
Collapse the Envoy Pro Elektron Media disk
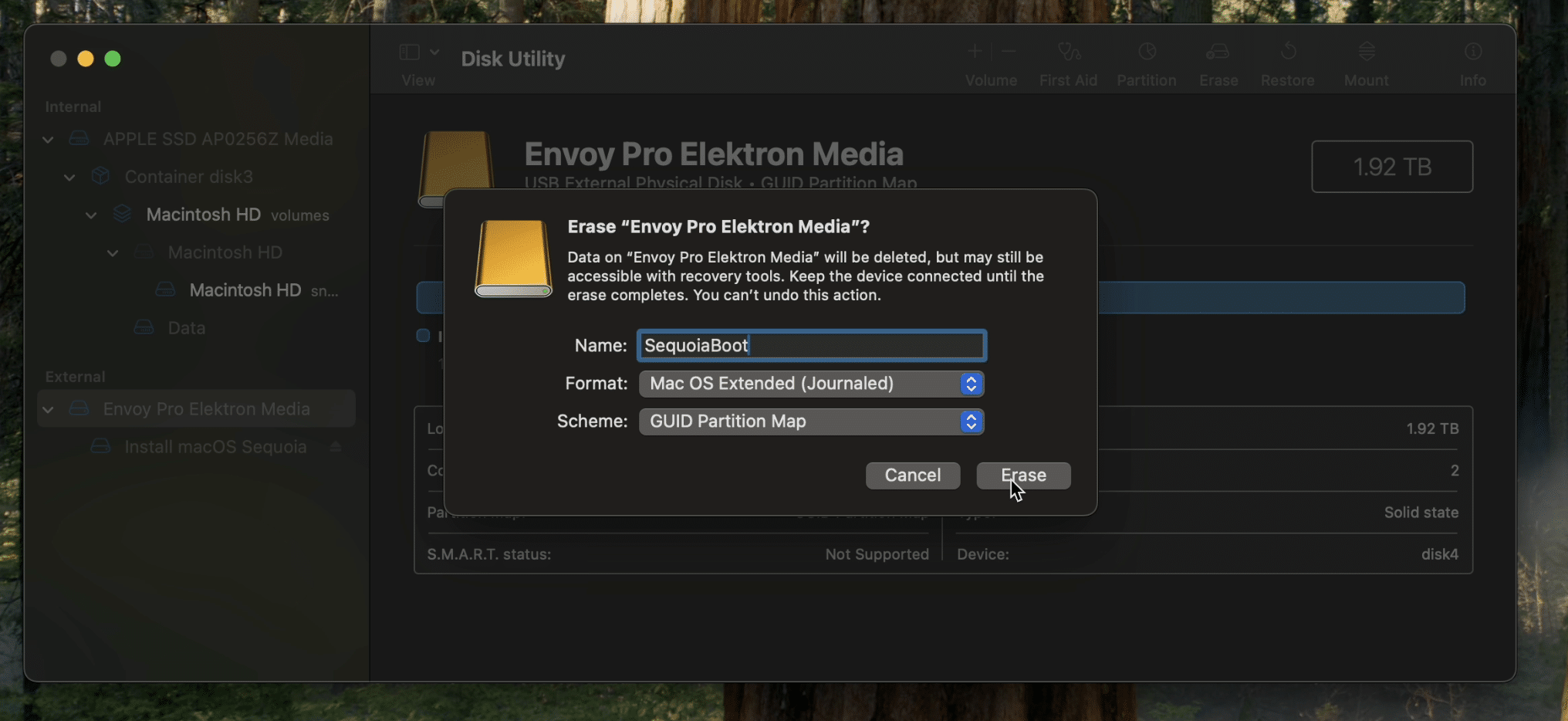click(48, 409)
